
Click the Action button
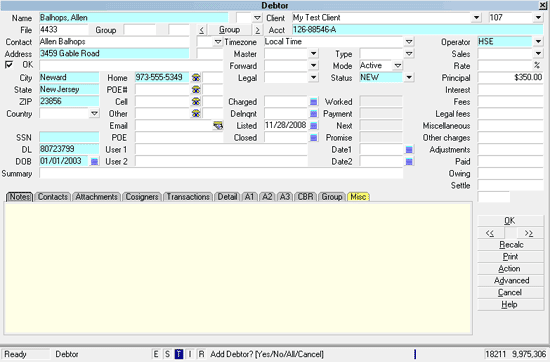510,269
